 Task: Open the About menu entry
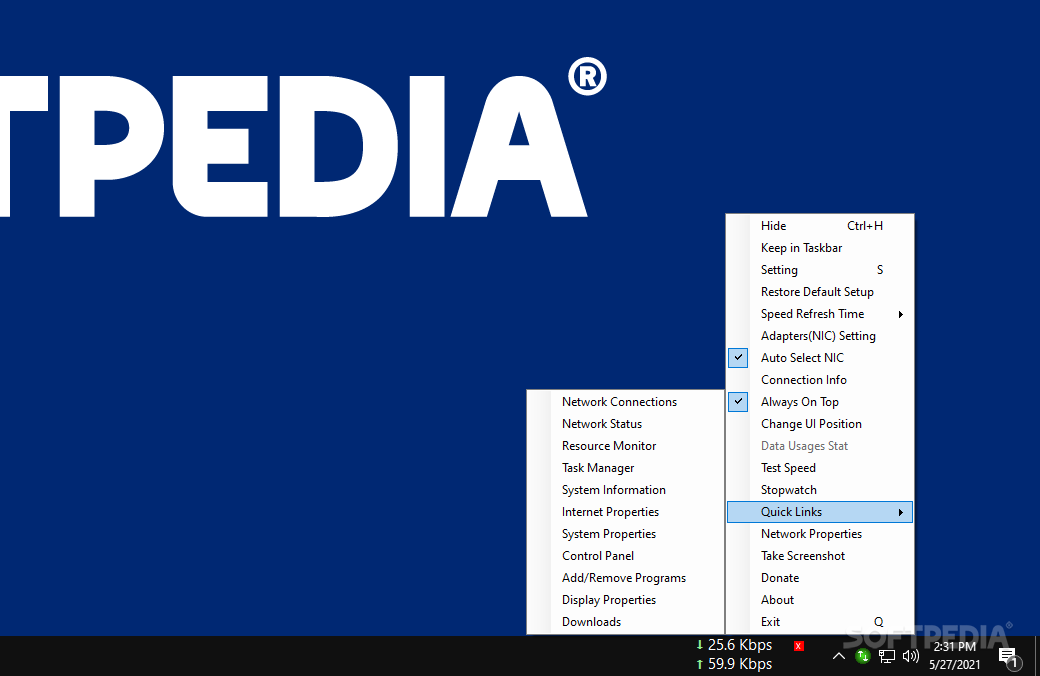coord(820,600)
